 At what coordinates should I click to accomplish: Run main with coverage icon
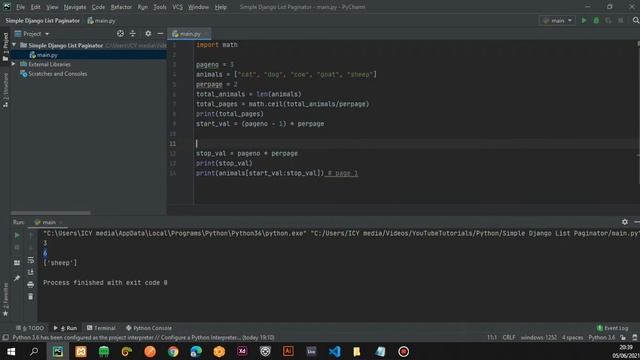(608, 20)
